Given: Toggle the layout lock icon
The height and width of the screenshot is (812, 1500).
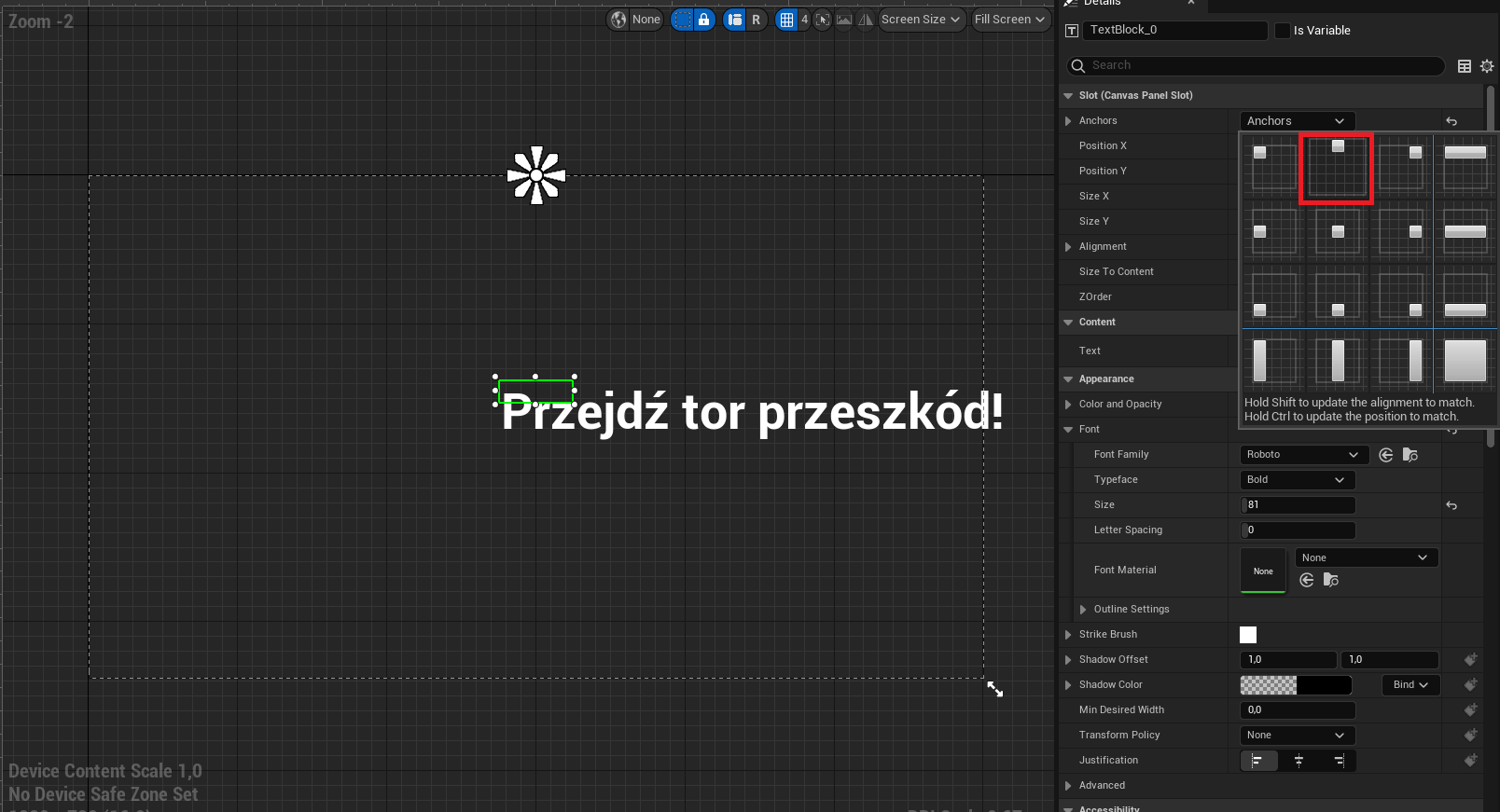Looking at the screenshot, I should (x=703, y=20).
